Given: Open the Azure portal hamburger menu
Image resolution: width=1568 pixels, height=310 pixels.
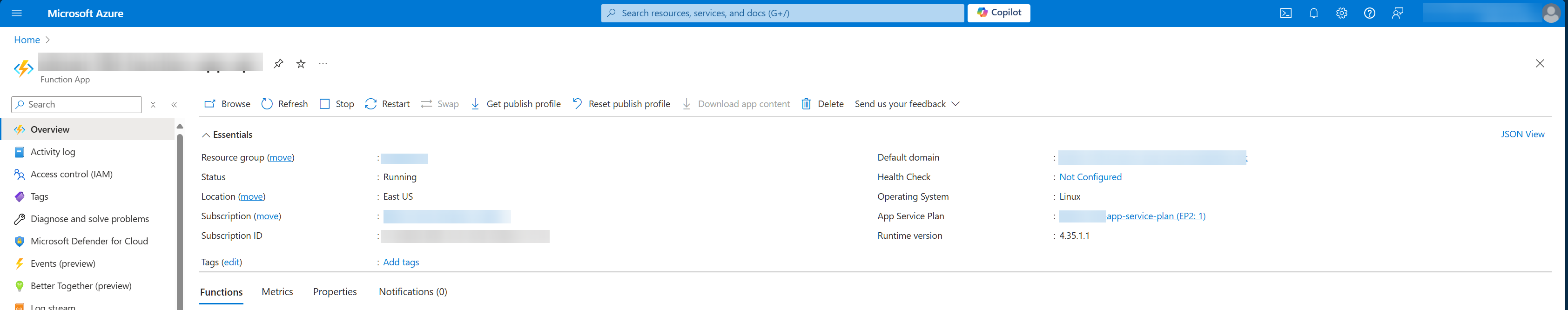Looking at the screenshot, I should [x=16, y=13].
